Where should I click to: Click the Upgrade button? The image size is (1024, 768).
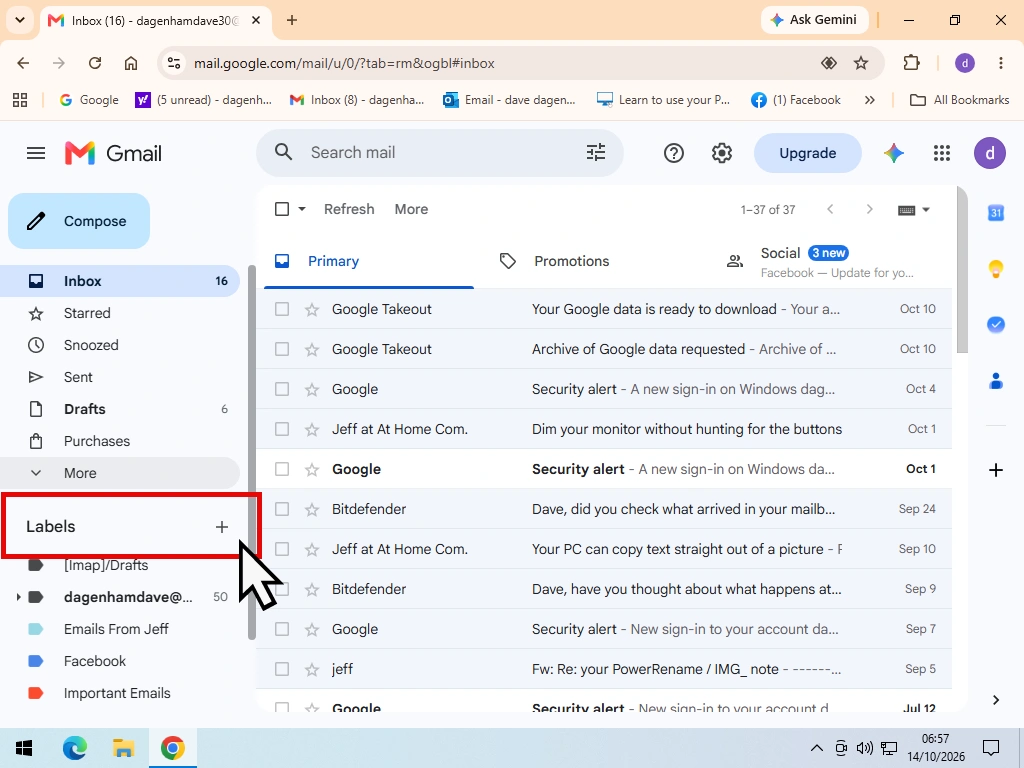[x=807, y=153]
